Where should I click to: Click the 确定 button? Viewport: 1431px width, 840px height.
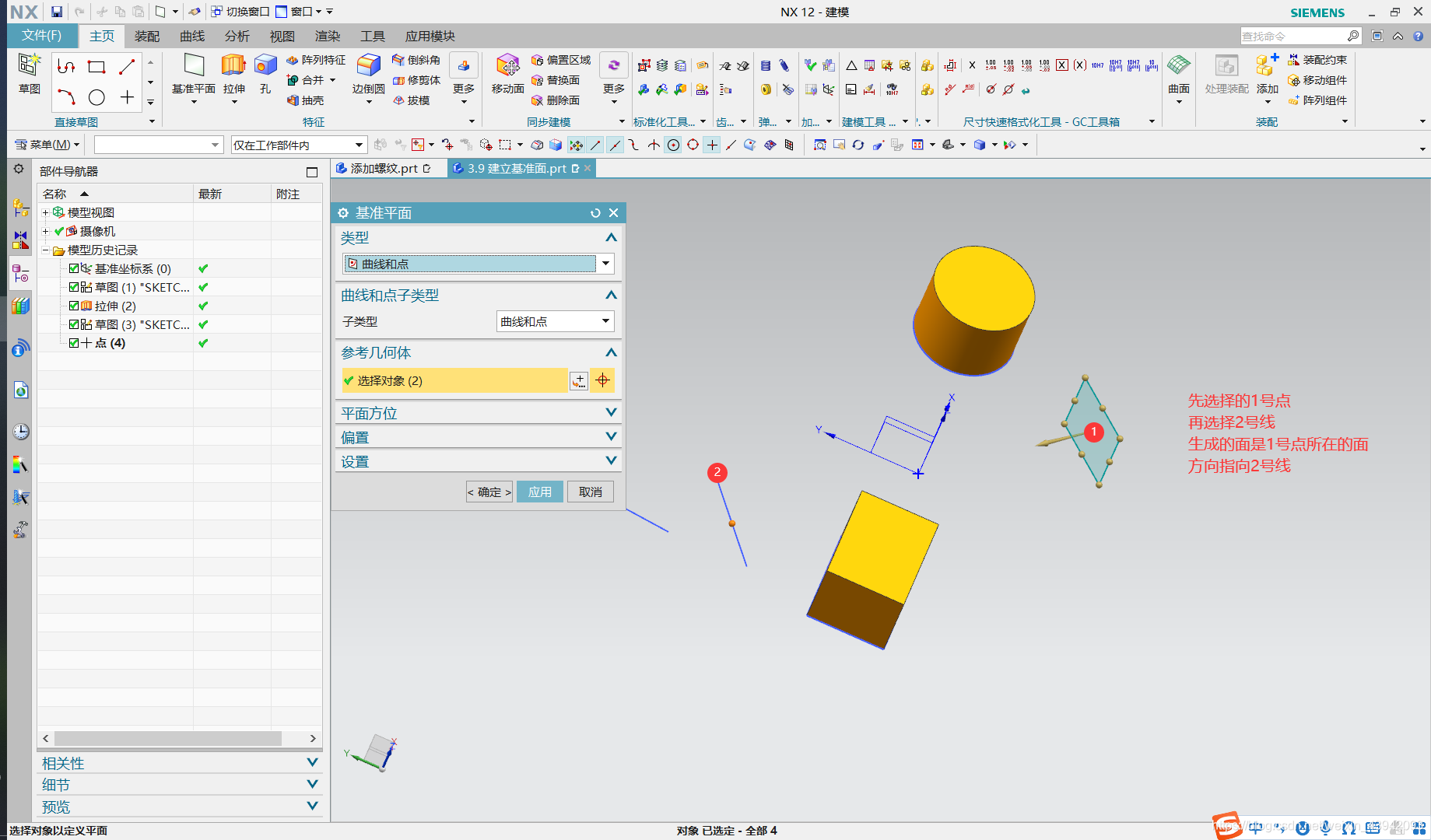click(x=489, y=492)
